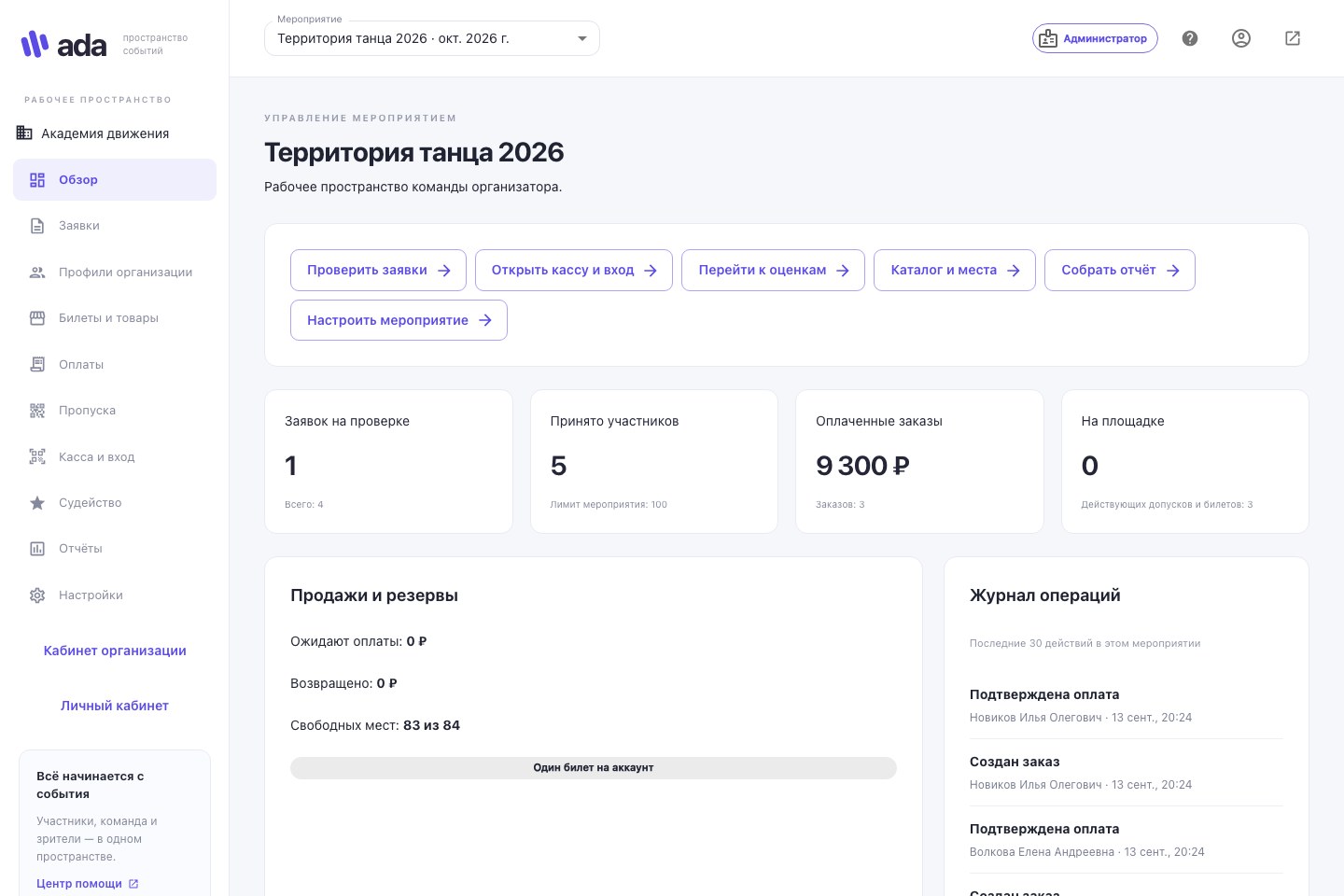Open the user account profile icon
Viewport: 1344px width, 896px height.
pos(1241,38)
